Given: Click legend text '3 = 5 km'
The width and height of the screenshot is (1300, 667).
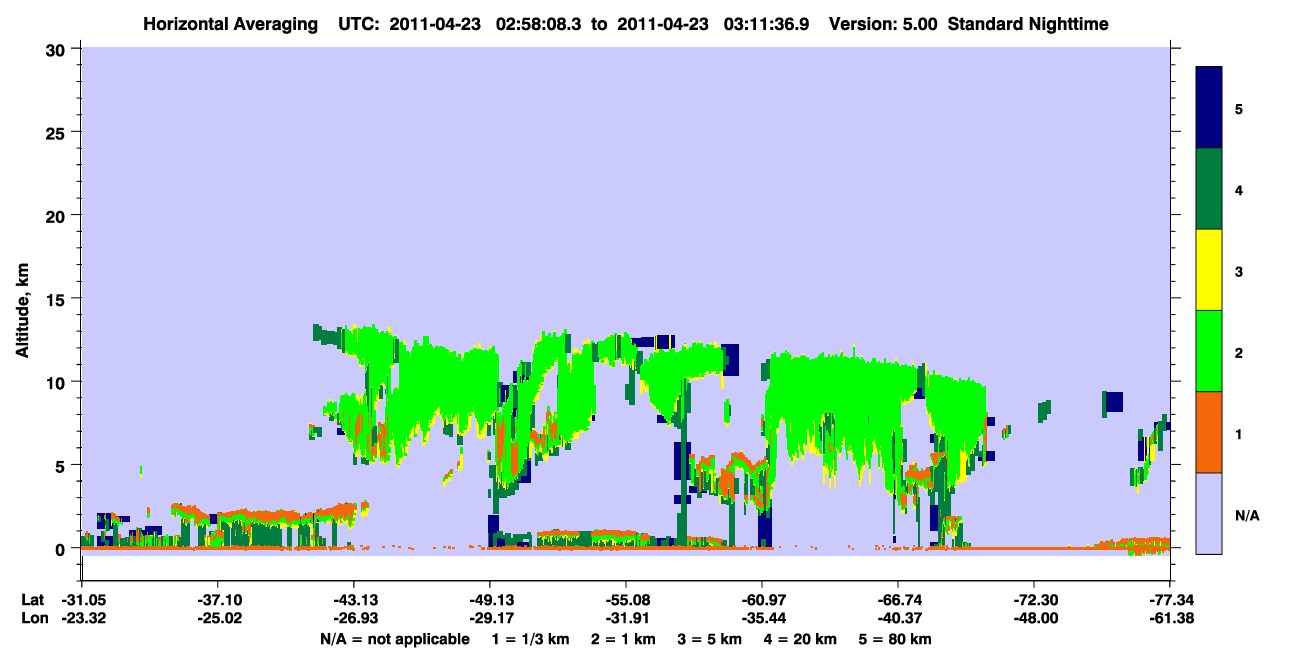Looking at the screenshot, I should click(x=711, y=639).
